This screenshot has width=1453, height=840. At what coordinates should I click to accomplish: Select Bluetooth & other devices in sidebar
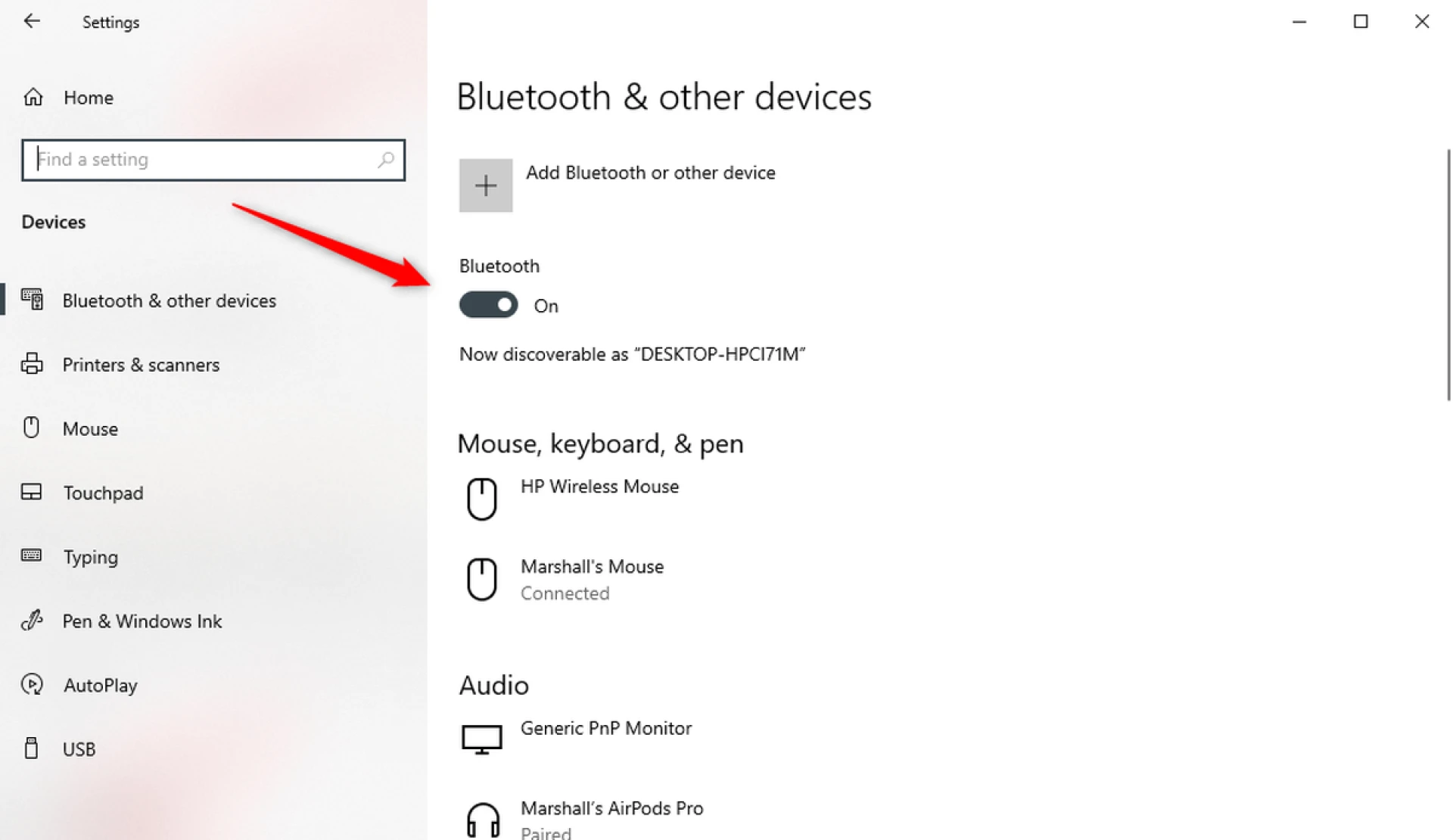[169, 301]
